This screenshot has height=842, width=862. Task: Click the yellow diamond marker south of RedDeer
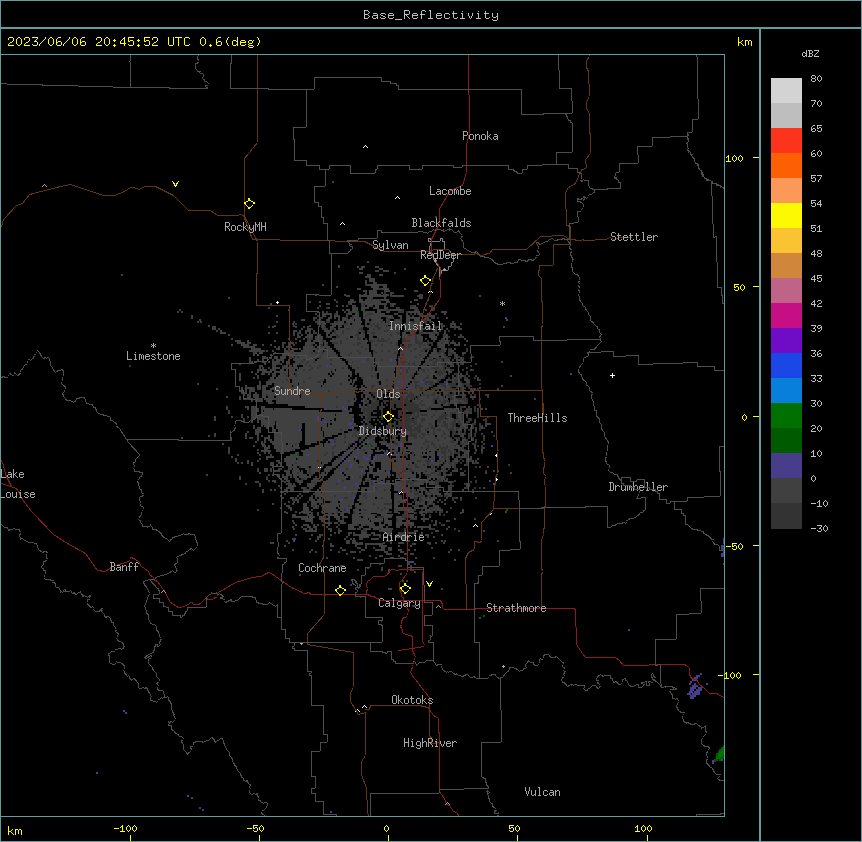point(426,281)
